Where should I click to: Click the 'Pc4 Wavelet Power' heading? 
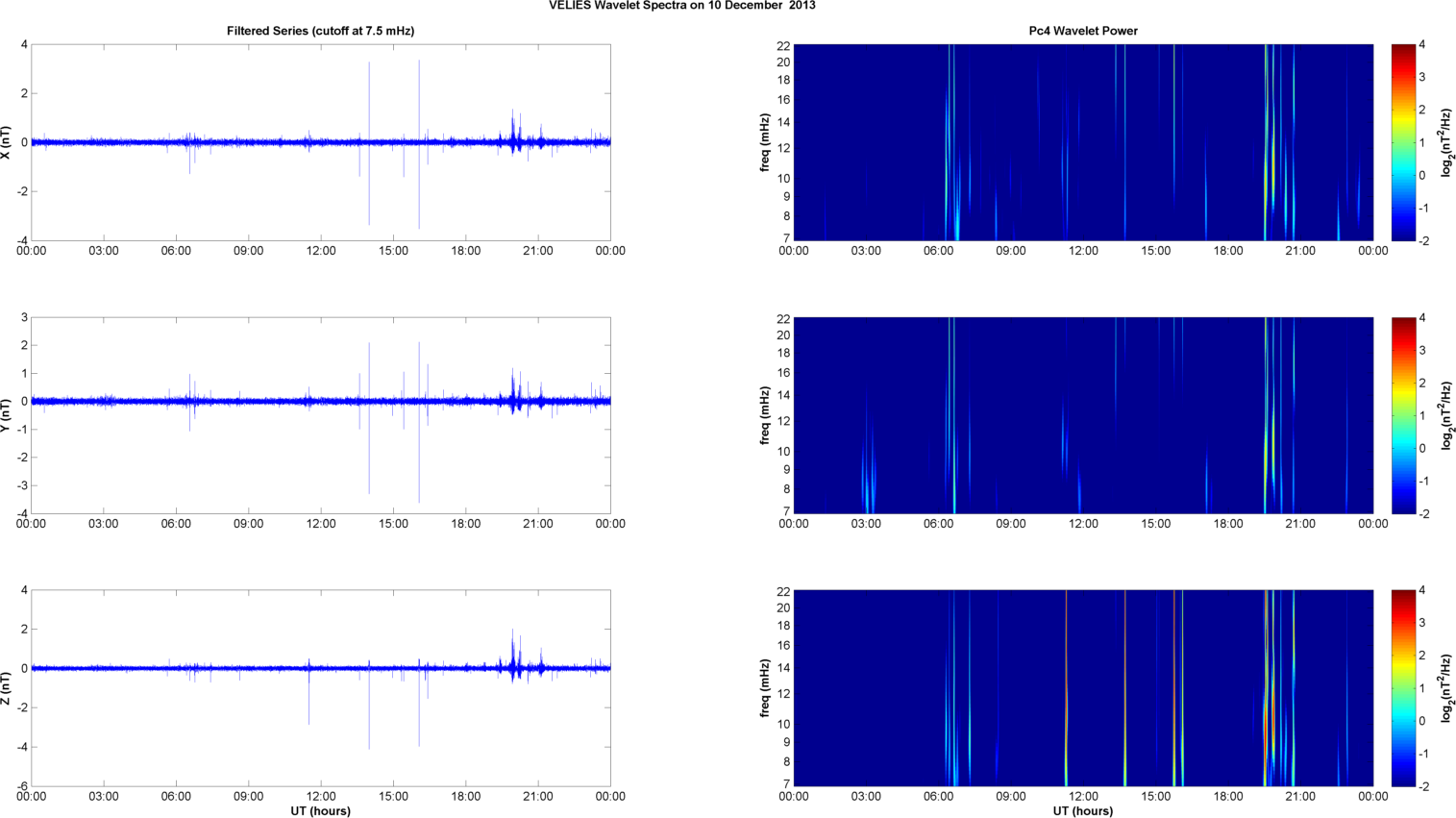click(1082, 31)
